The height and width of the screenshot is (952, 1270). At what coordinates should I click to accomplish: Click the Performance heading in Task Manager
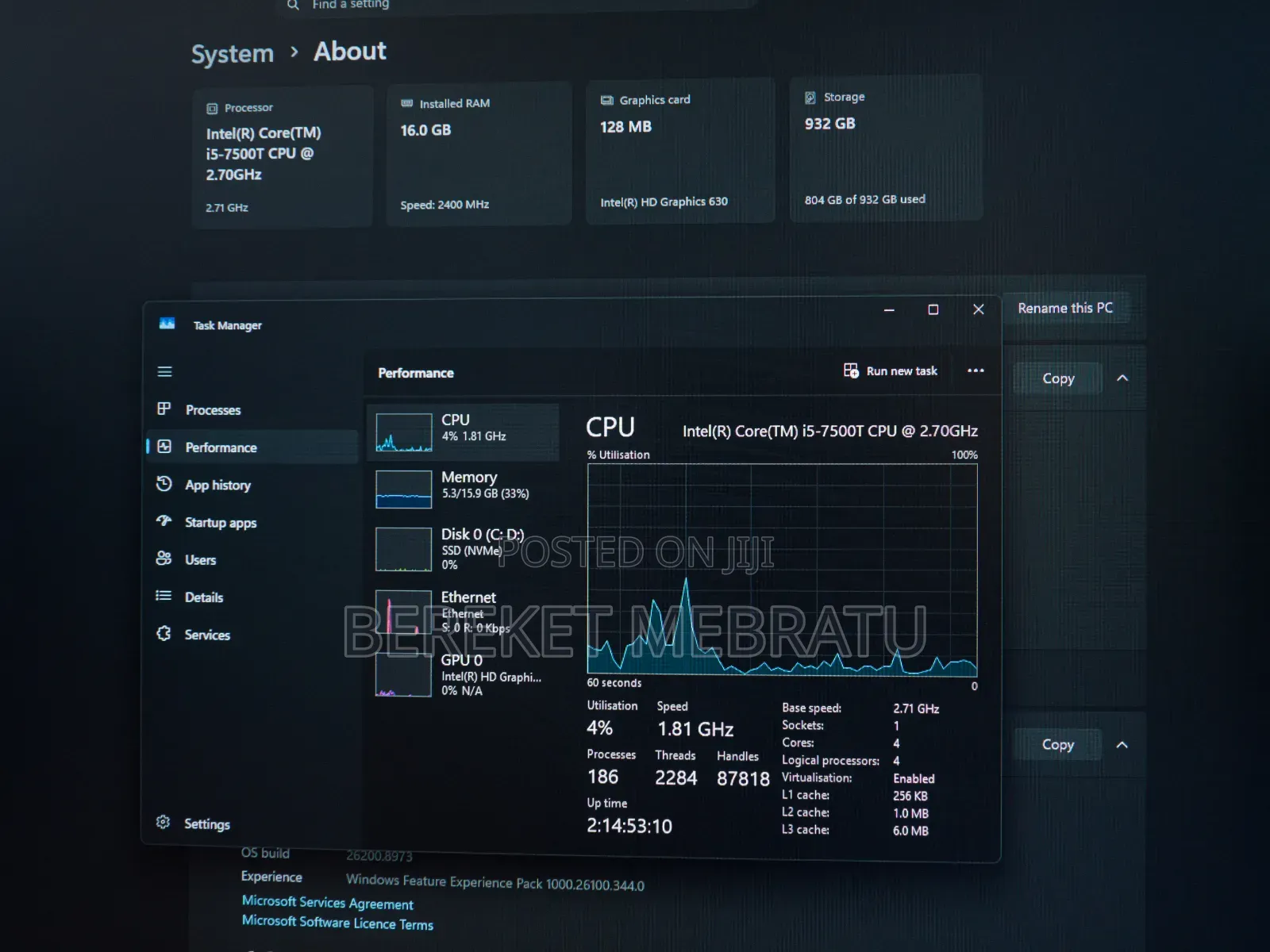coord(416,373)
